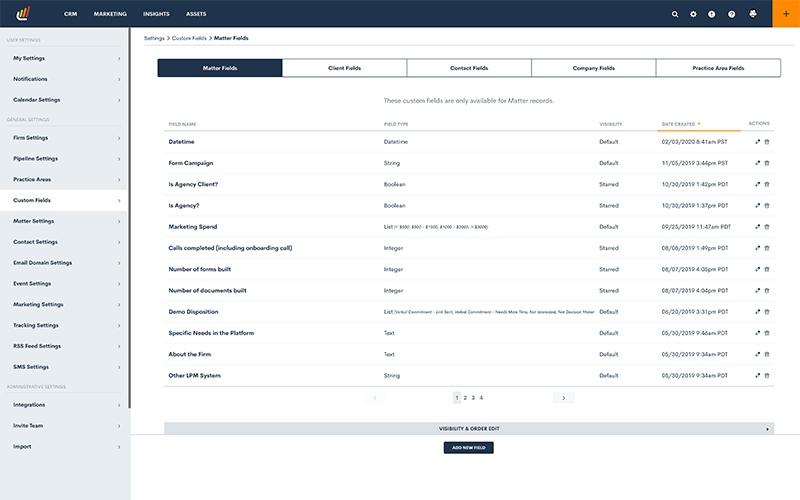
Task: Click the Add New Field button
Action: (468, 447)
